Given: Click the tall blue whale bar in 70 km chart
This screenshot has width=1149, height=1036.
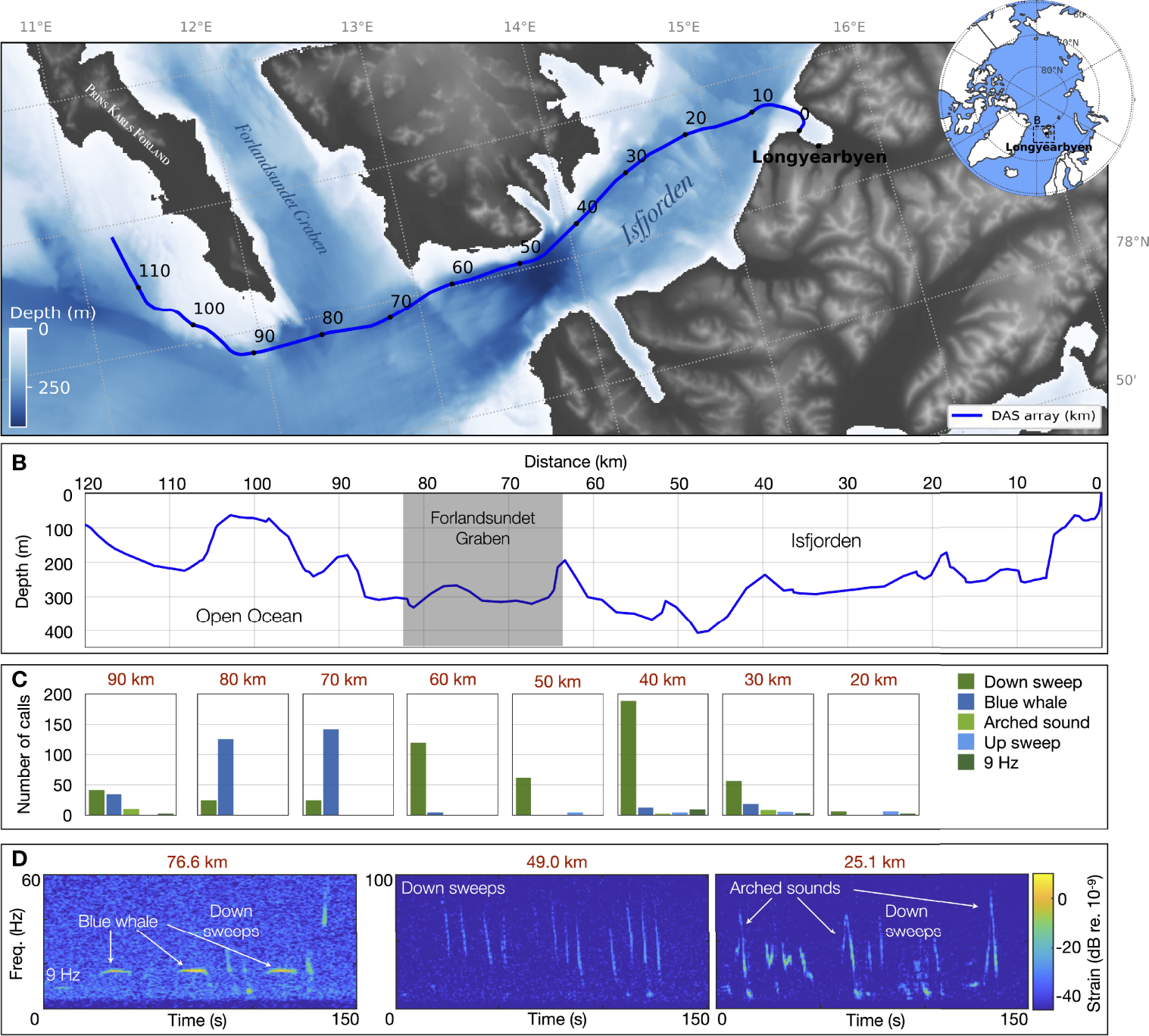Looking at the screenshot, I should (330, 772).
